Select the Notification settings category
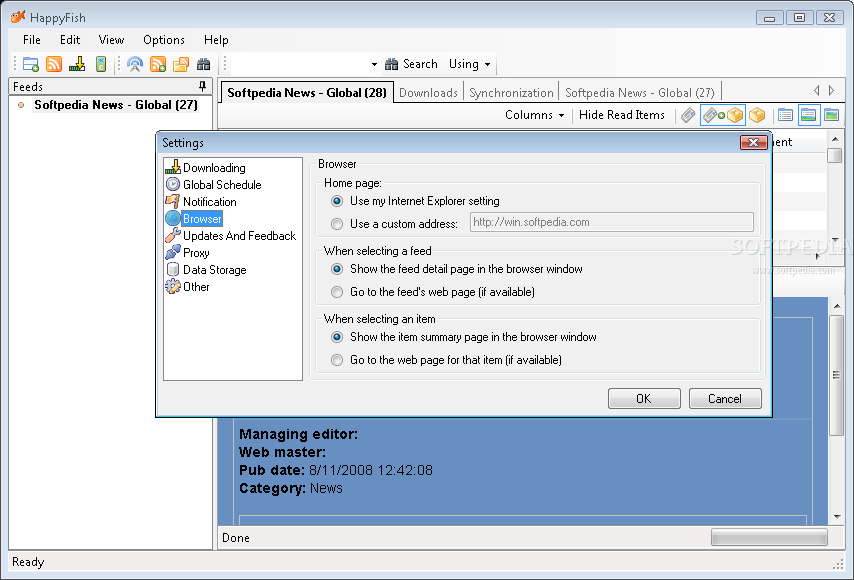This screenshot has width=854, height=580. pyautogui.click(x=209, y=202)
